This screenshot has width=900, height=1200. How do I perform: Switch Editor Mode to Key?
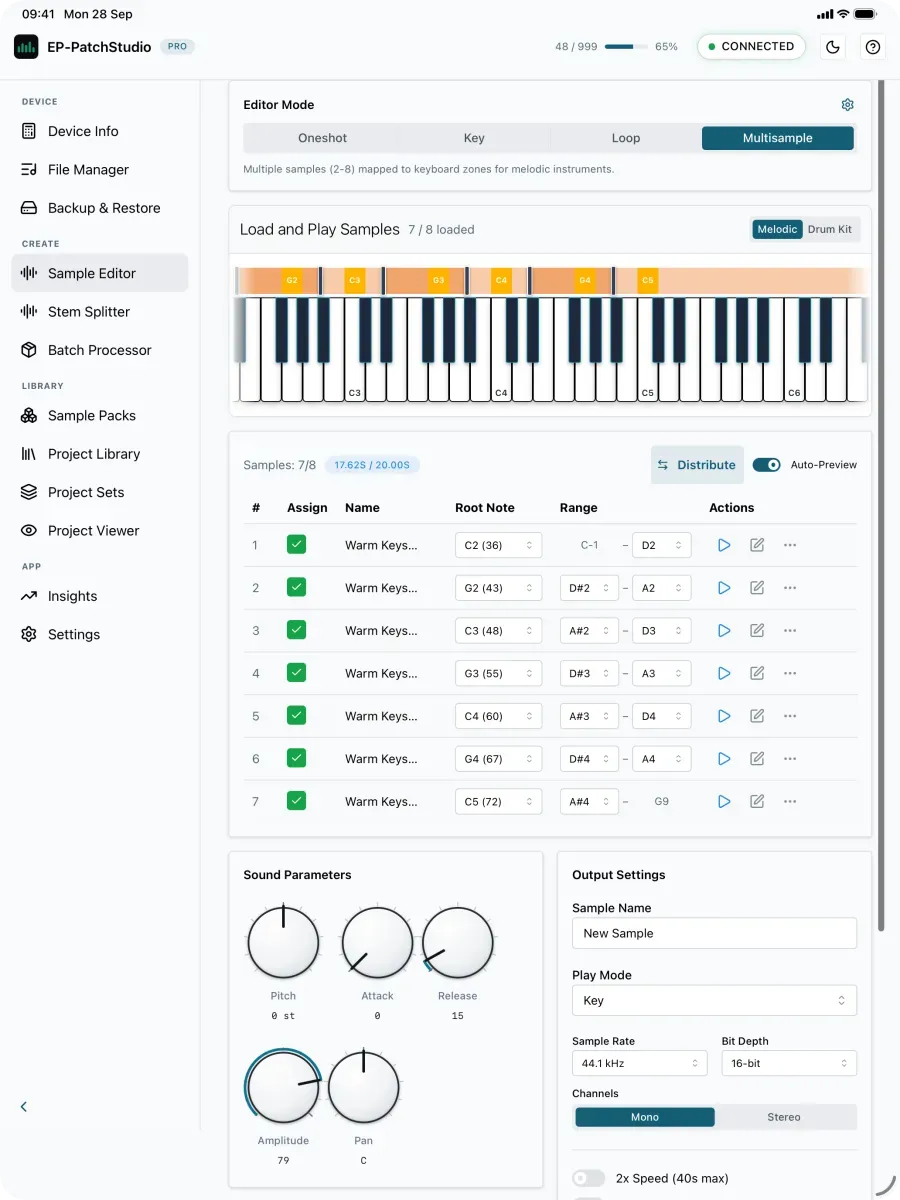[x=474, y=138]
